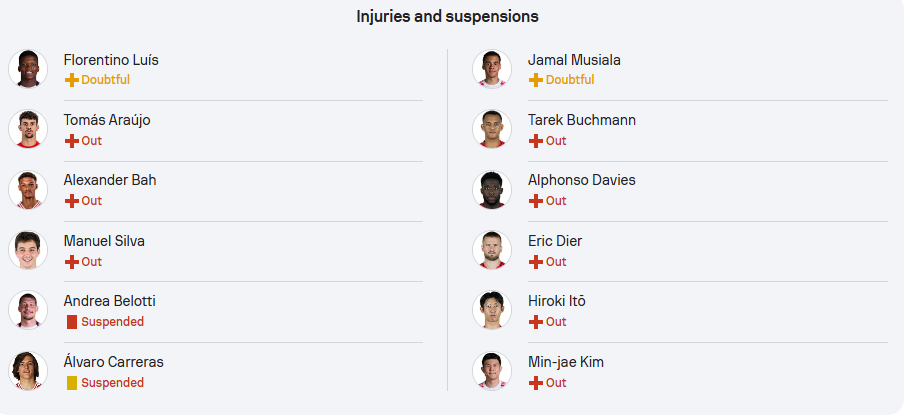910x419 pixels.
Task: Click the yellow doubtful cross beside Florentino Luís
Action: point(71,80)
